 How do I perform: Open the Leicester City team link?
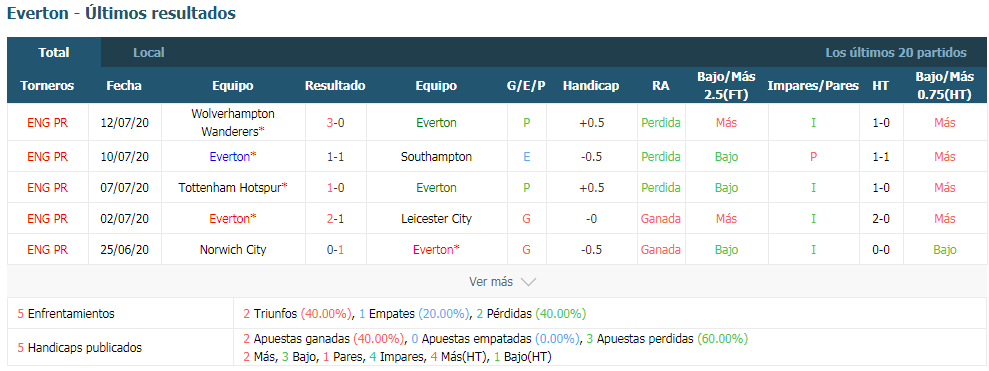[x=436, y=219]
